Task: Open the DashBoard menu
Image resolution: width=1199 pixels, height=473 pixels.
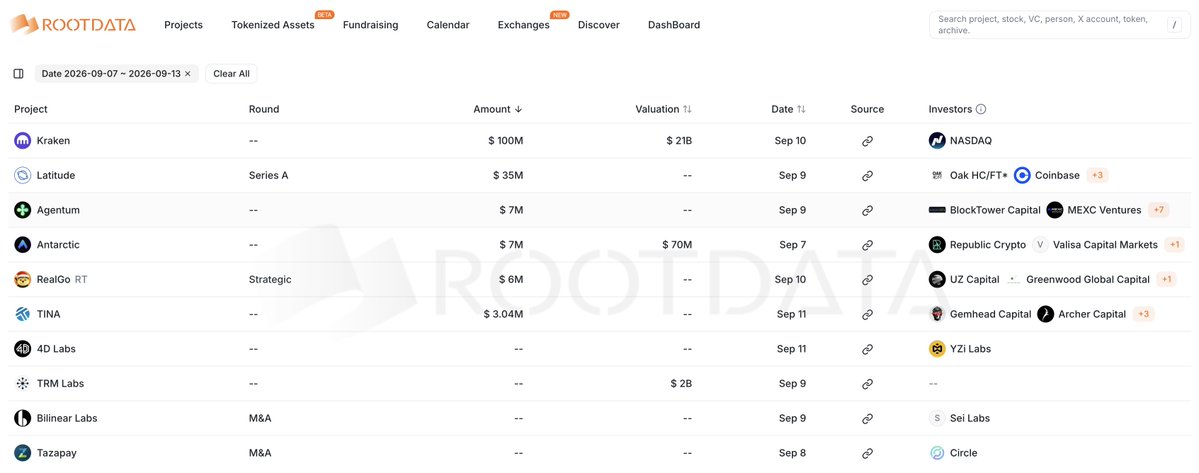Action: pos(674,25)
